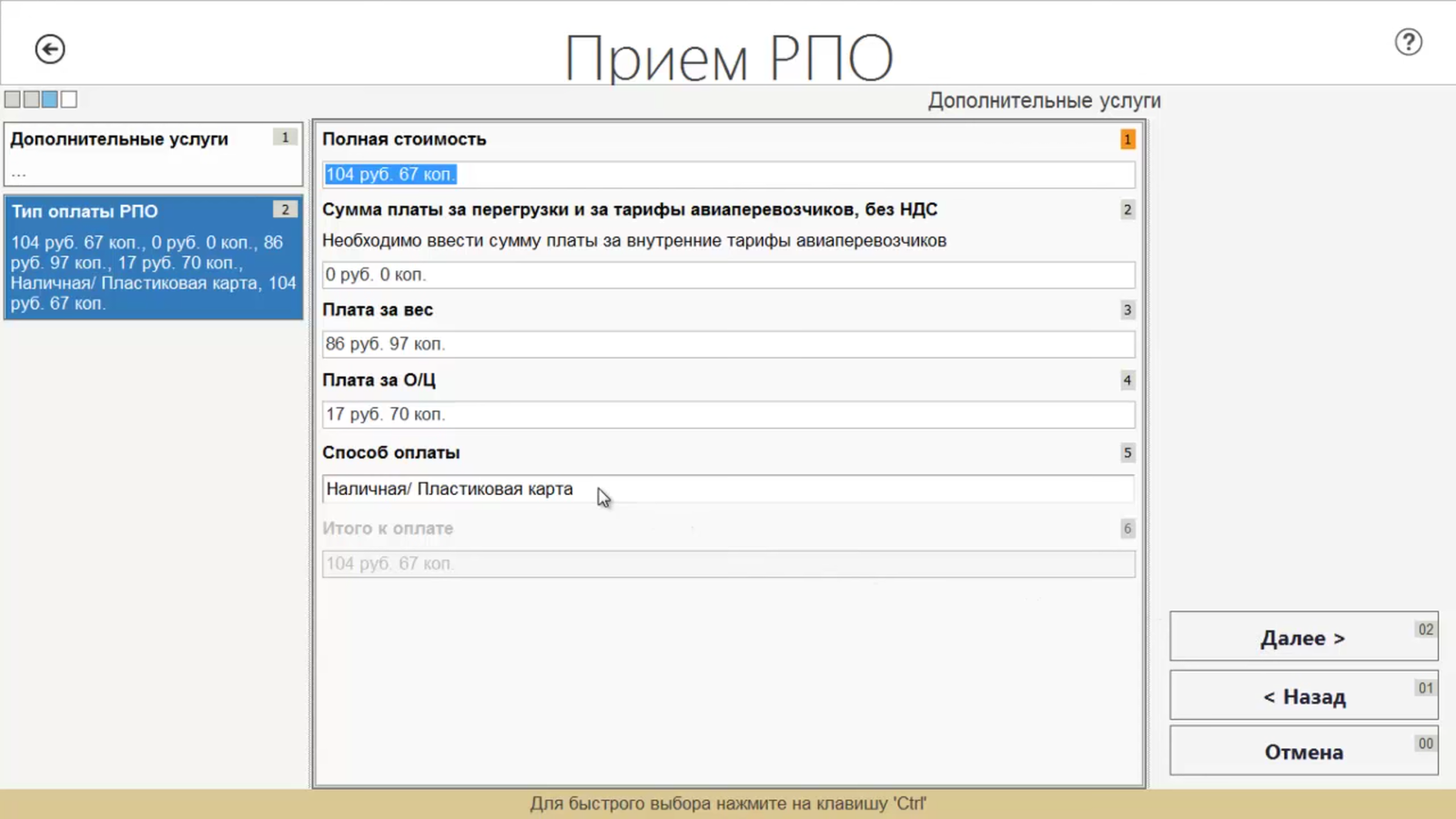Click the white last step indicator square
This screenshot has height=819, width=1456.
click(x=69, y=99)
